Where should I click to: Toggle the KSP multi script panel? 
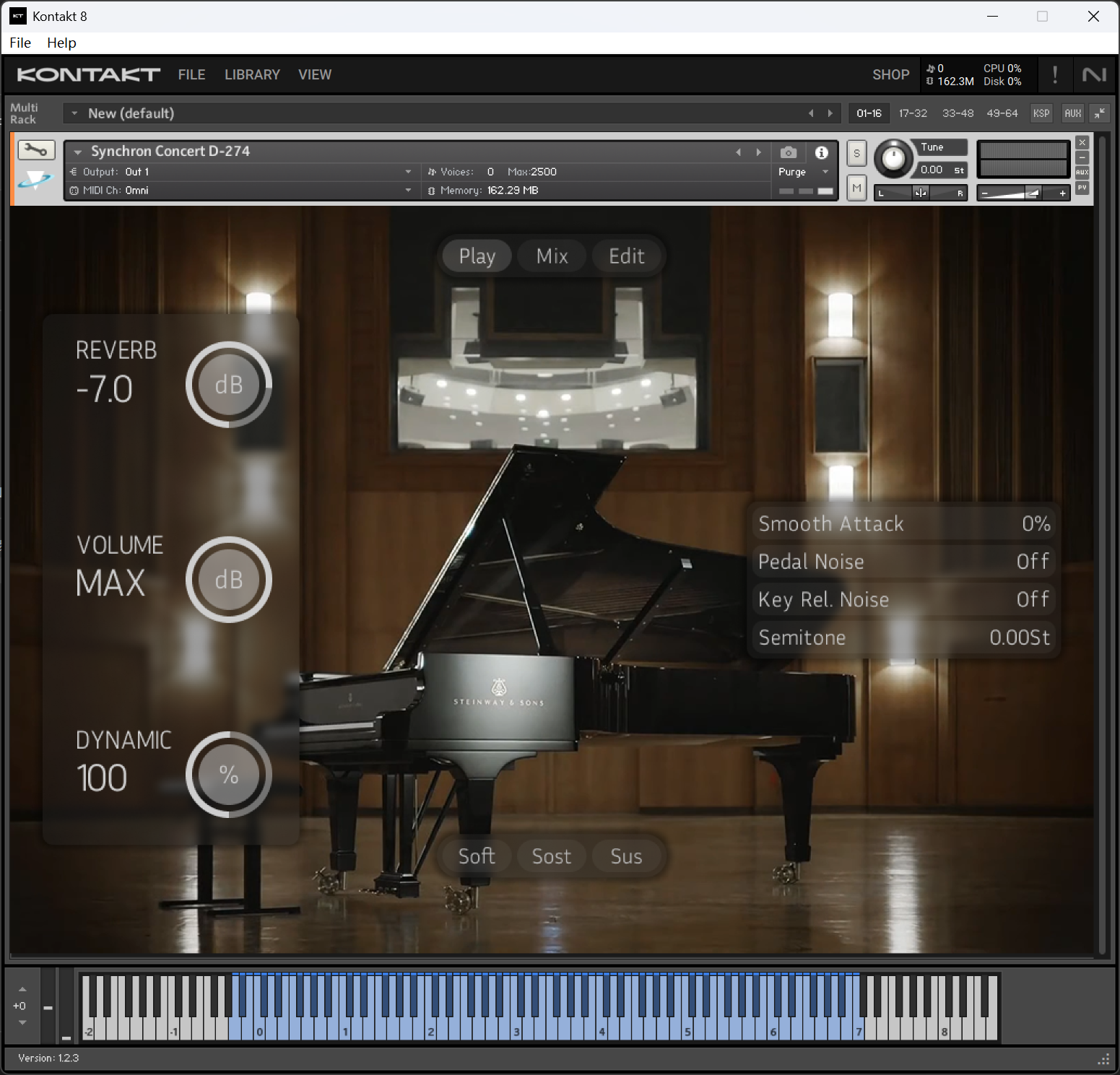click(1041, 113)
